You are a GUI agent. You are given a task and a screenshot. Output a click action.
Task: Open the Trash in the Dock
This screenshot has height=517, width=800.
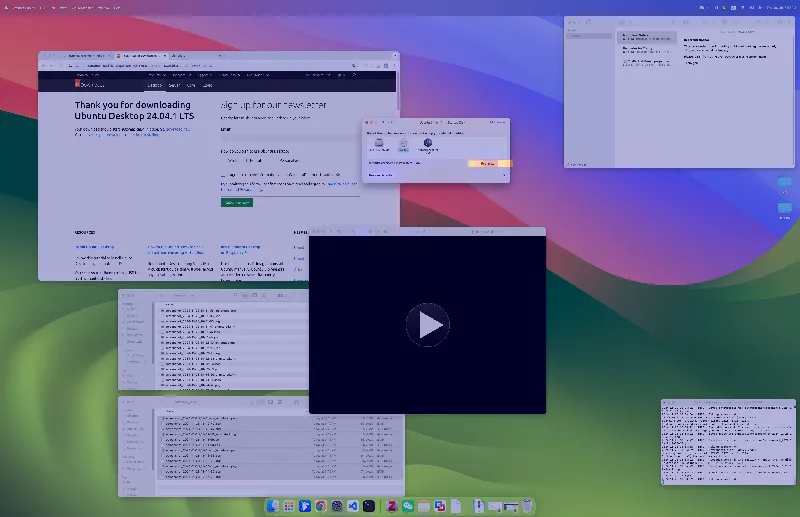(527, 506)
